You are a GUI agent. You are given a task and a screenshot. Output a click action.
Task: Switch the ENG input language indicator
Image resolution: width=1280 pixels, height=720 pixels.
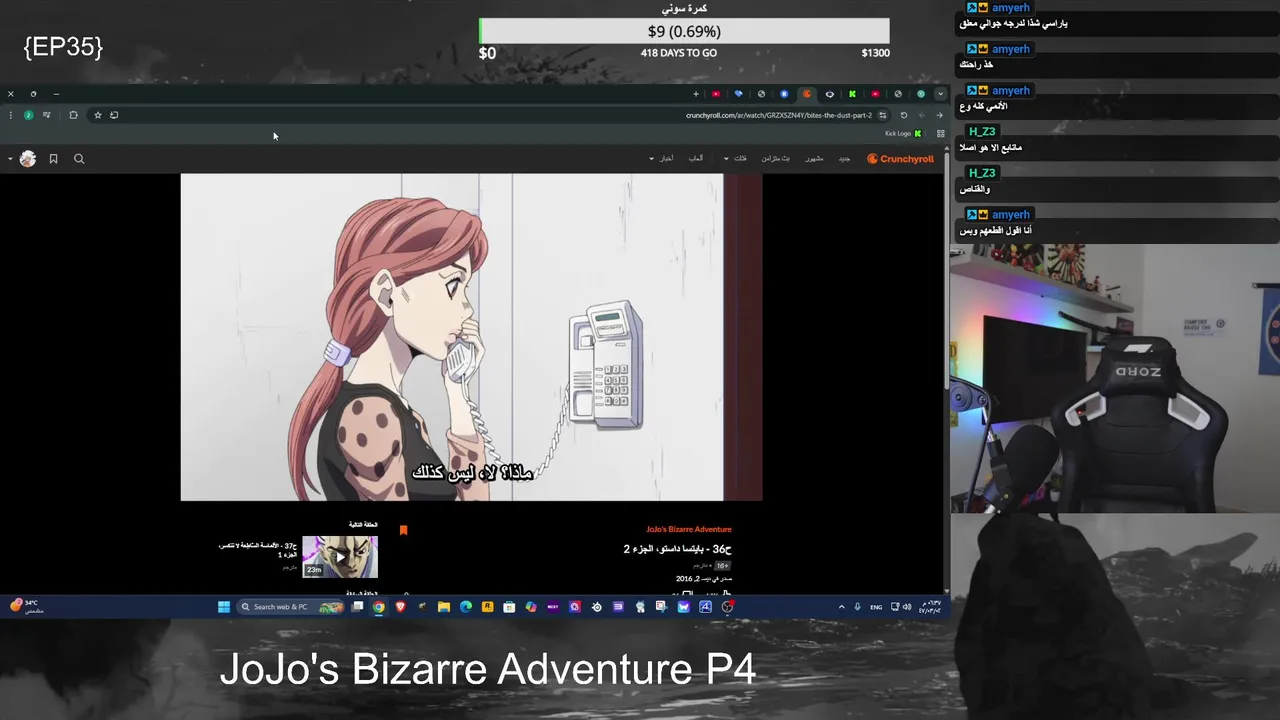(x=876, y=607)
